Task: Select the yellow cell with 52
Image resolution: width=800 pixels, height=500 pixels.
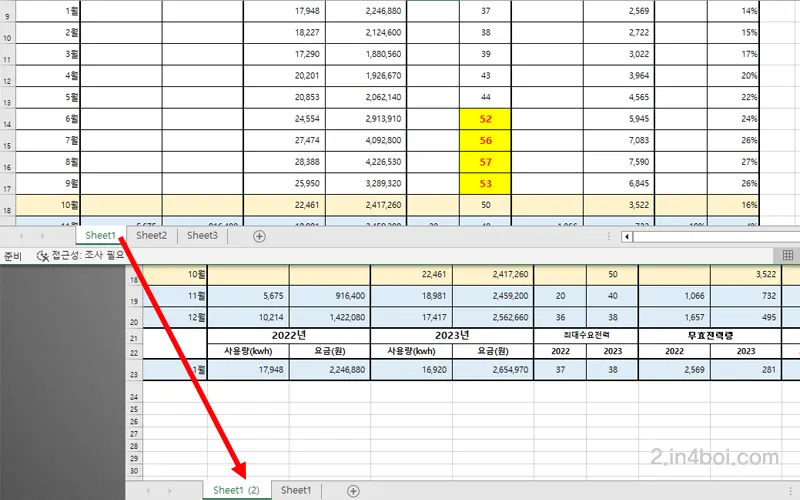Action: (x=485, y=119)
